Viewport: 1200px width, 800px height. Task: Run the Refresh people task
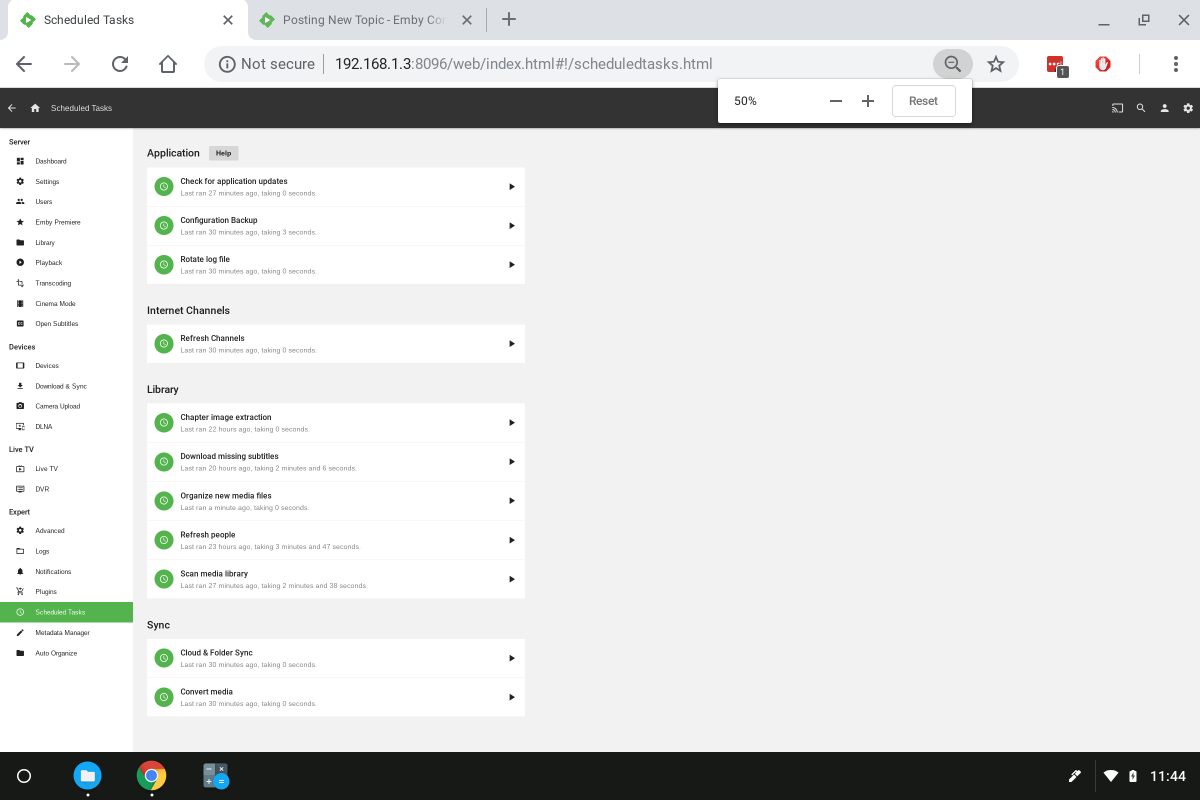[511, 540]
